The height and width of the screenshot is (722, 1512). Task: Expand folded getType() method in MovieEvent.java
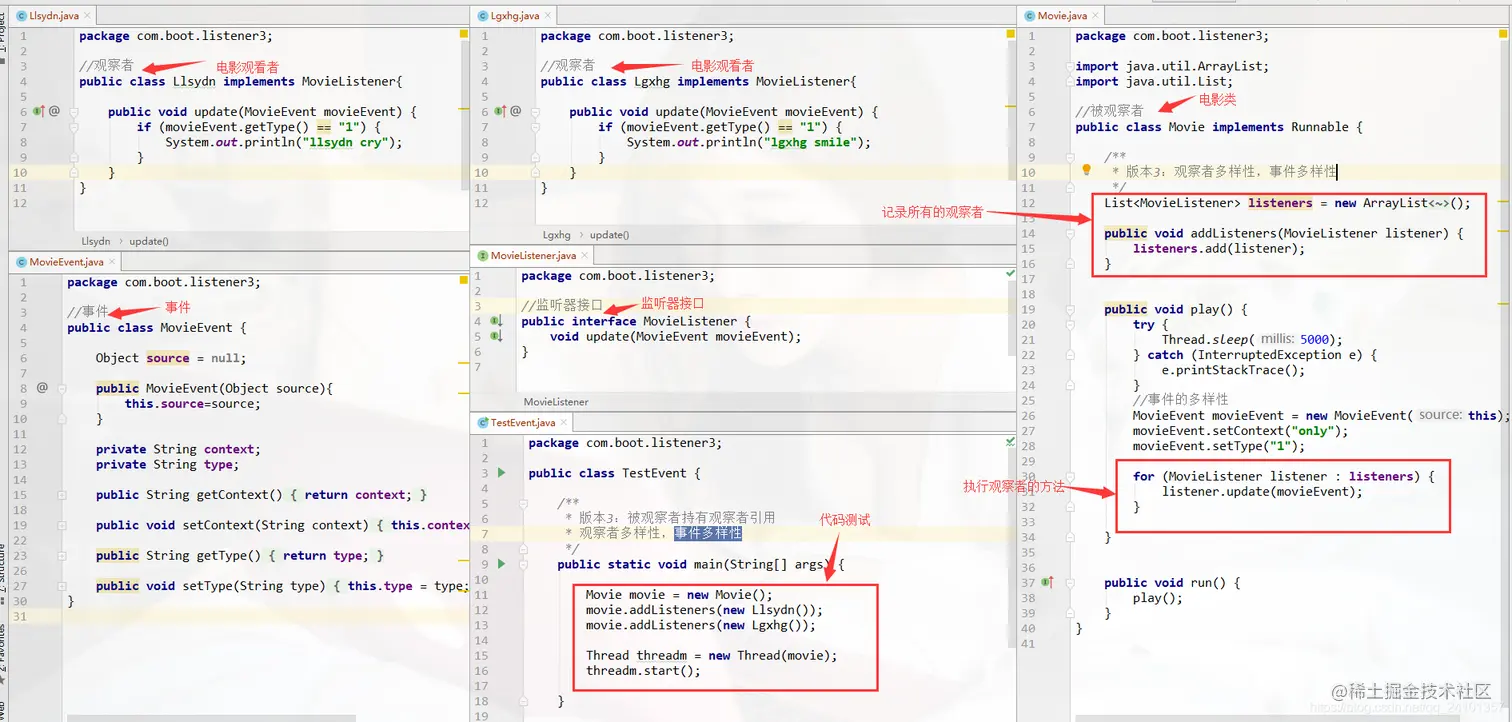[x=62, y=556]
